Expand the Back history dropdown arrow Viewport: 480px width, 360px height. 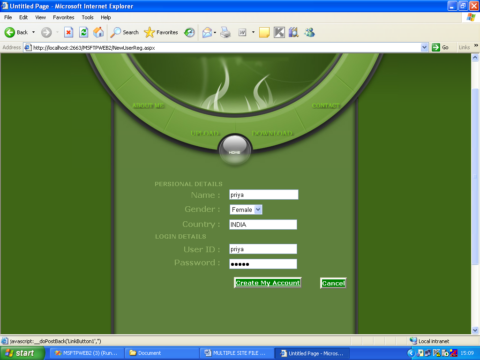33,32
